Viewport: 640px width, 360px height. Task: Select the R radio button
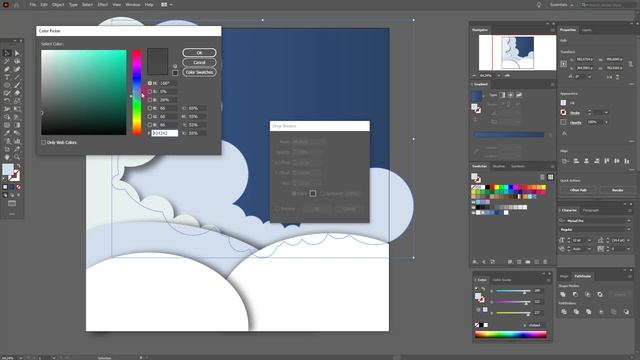[x=150, y=108]
